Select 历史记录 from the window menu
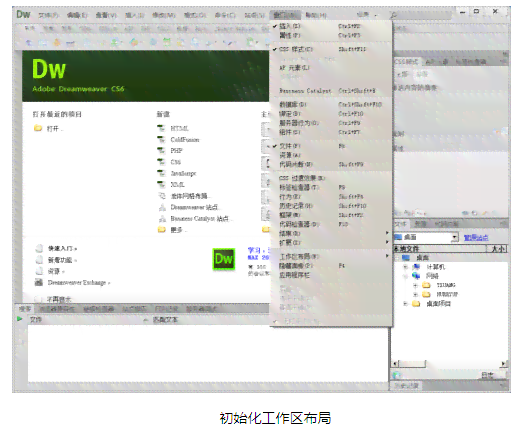 [x=331, y=206]
